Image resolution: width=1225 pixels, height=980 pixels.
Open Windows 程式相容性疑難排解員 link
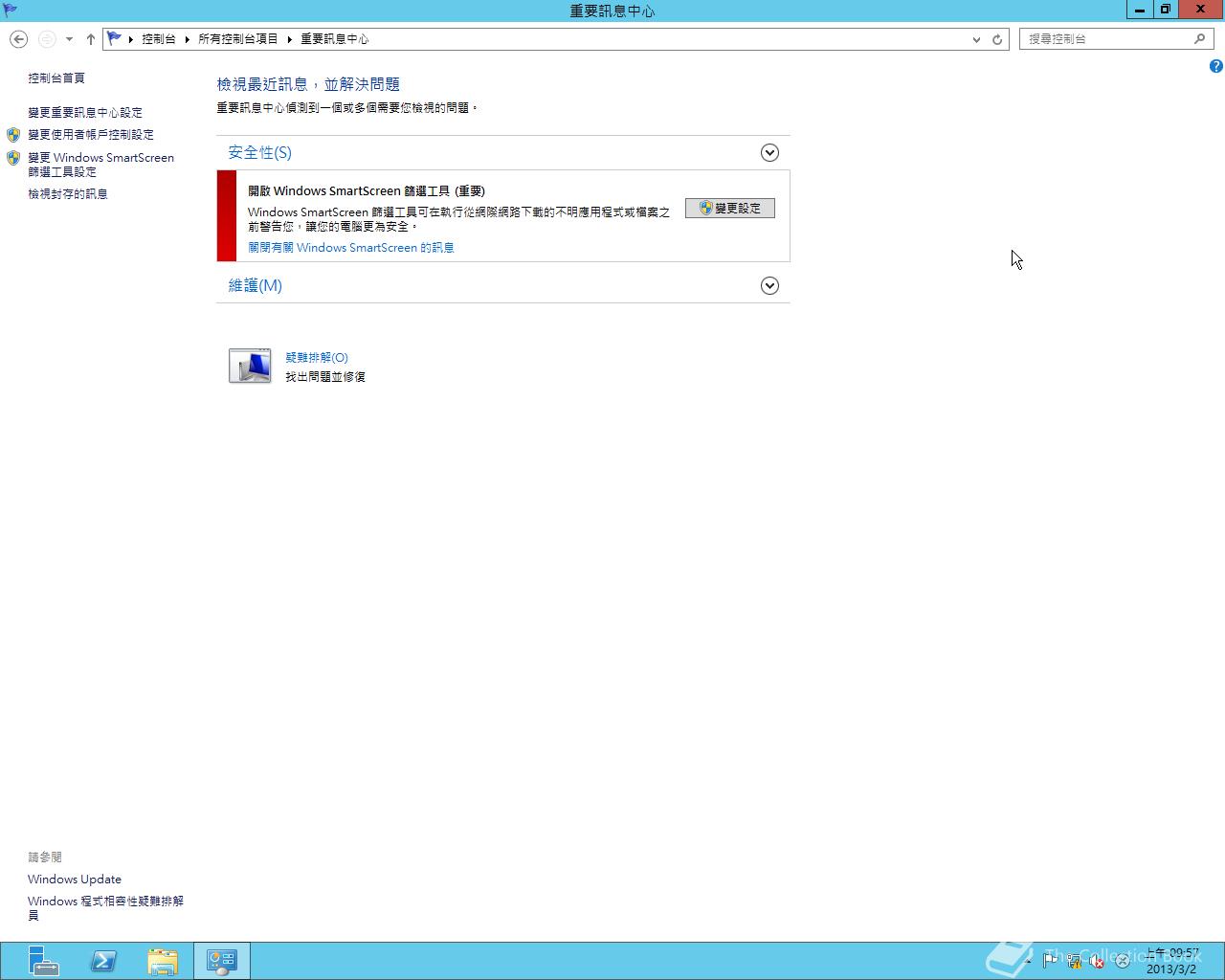coord(105,908)
